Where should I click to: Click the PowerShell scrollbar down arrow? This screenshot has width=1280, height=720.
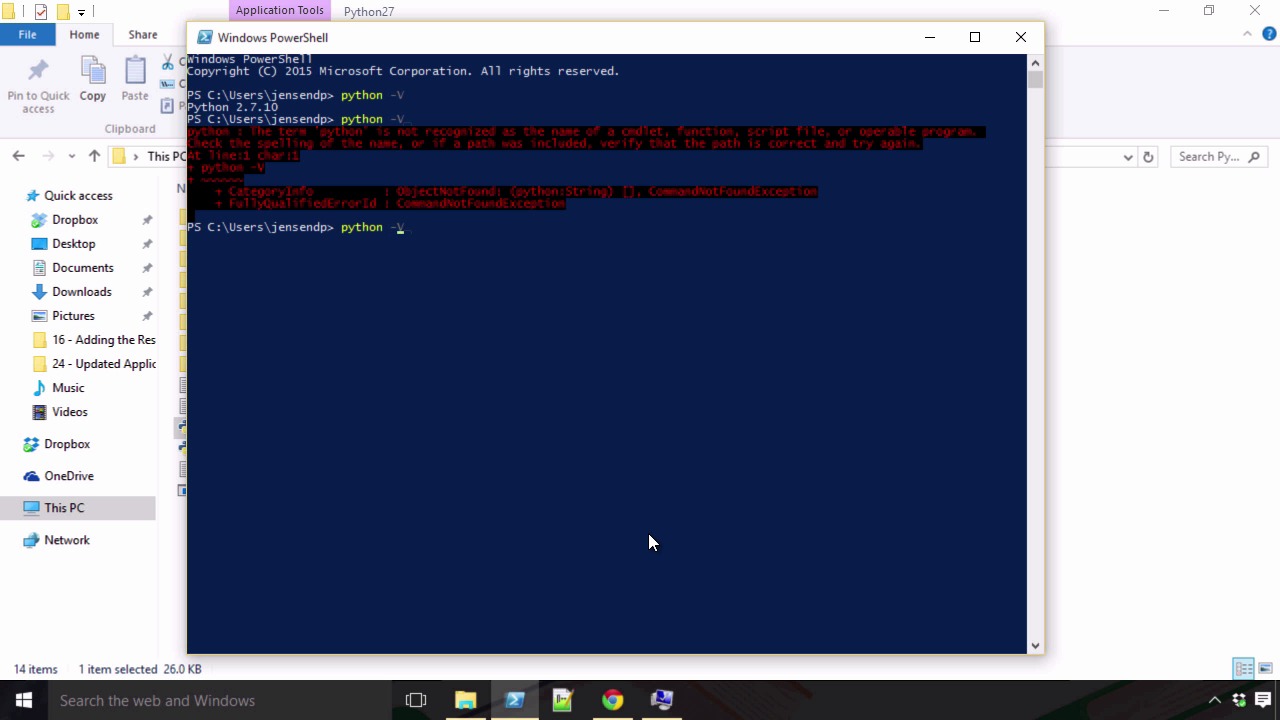pos(1035,646)
